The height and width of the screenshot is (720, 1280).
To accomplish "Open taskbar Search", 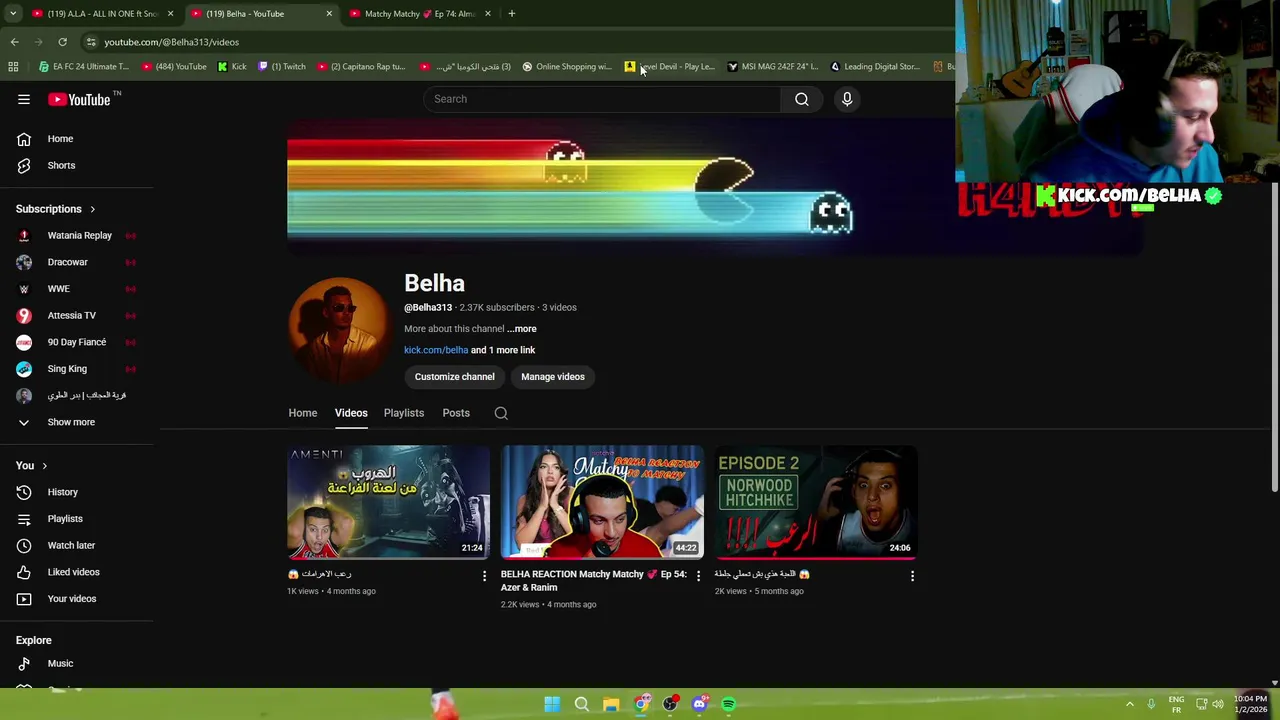I will point(581,704).
